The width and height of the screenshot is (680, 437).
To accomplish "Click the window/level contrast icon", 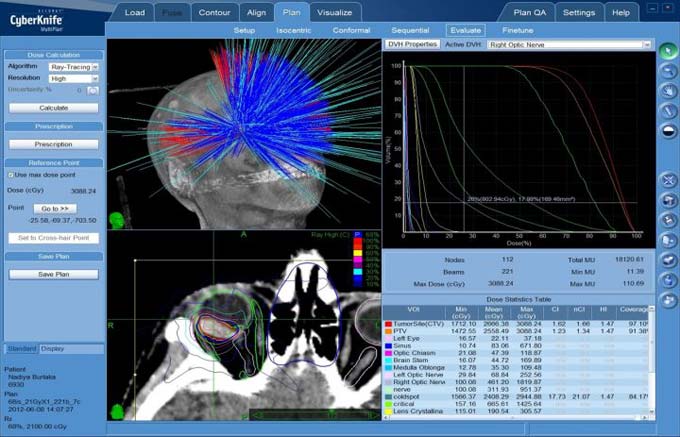I will (668, 130).
